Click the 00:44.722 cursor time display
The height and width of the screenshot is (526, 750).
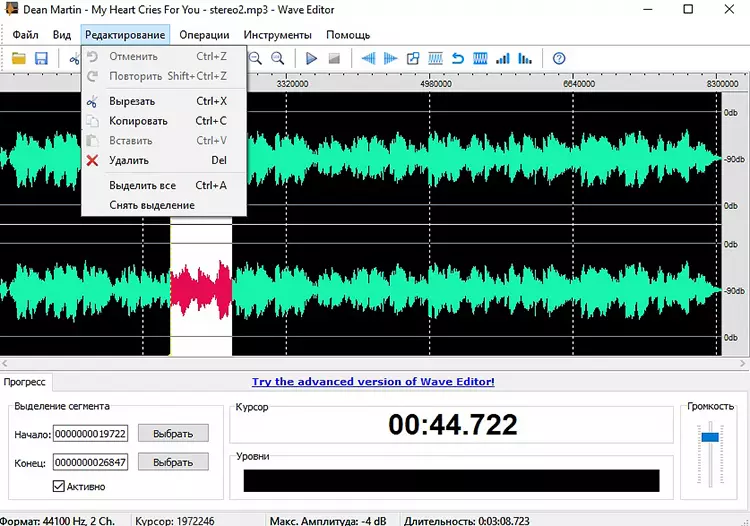(452, 425)
